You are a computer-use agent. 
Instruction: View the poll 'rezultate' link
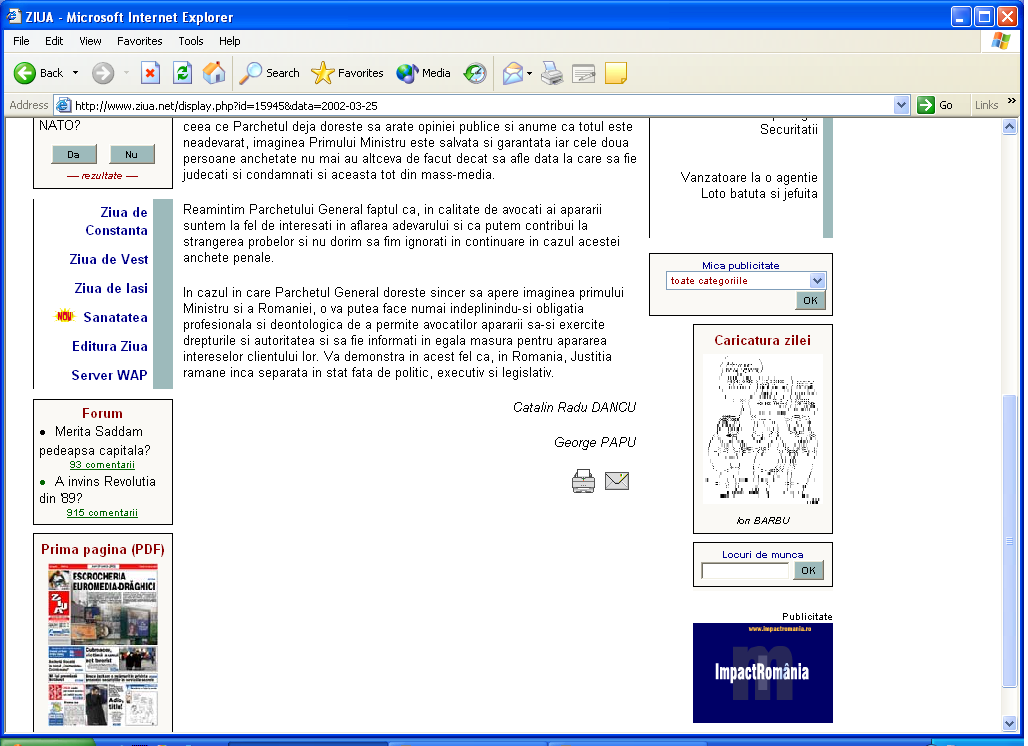pos(102,176)
